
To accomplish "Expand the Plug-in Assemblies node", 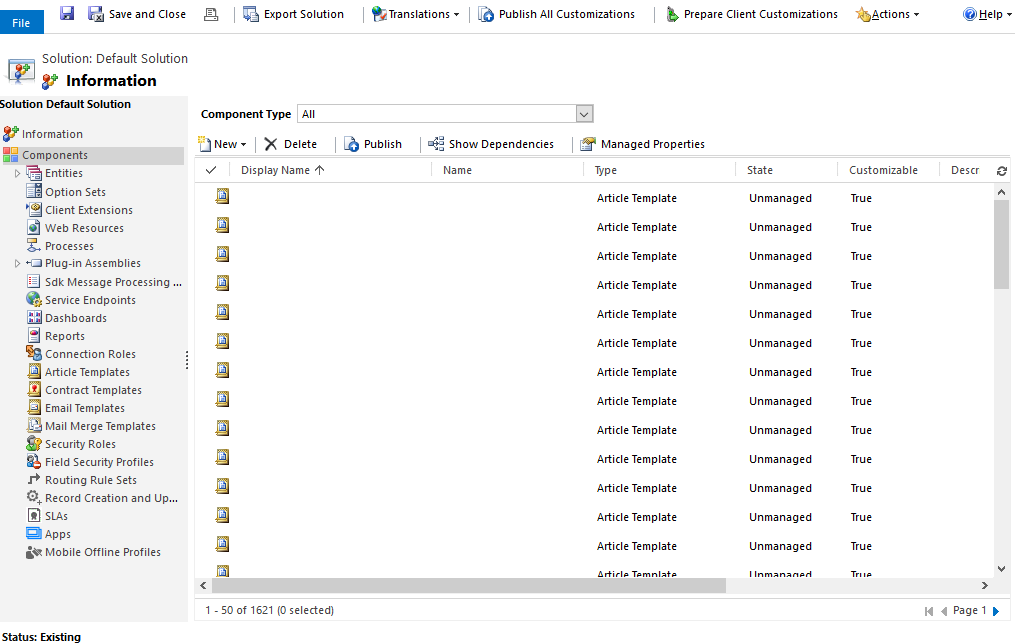I will 17,263.
